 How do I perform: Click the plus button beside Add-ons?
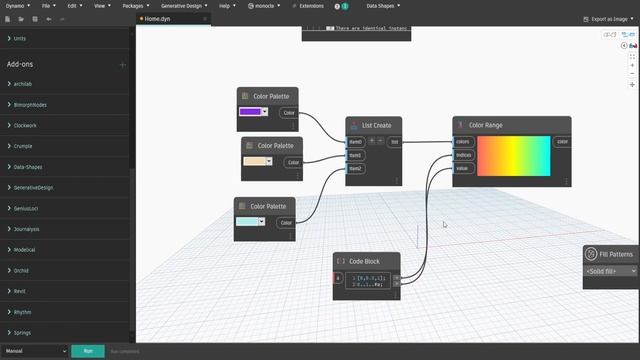(x=122, y=64)
